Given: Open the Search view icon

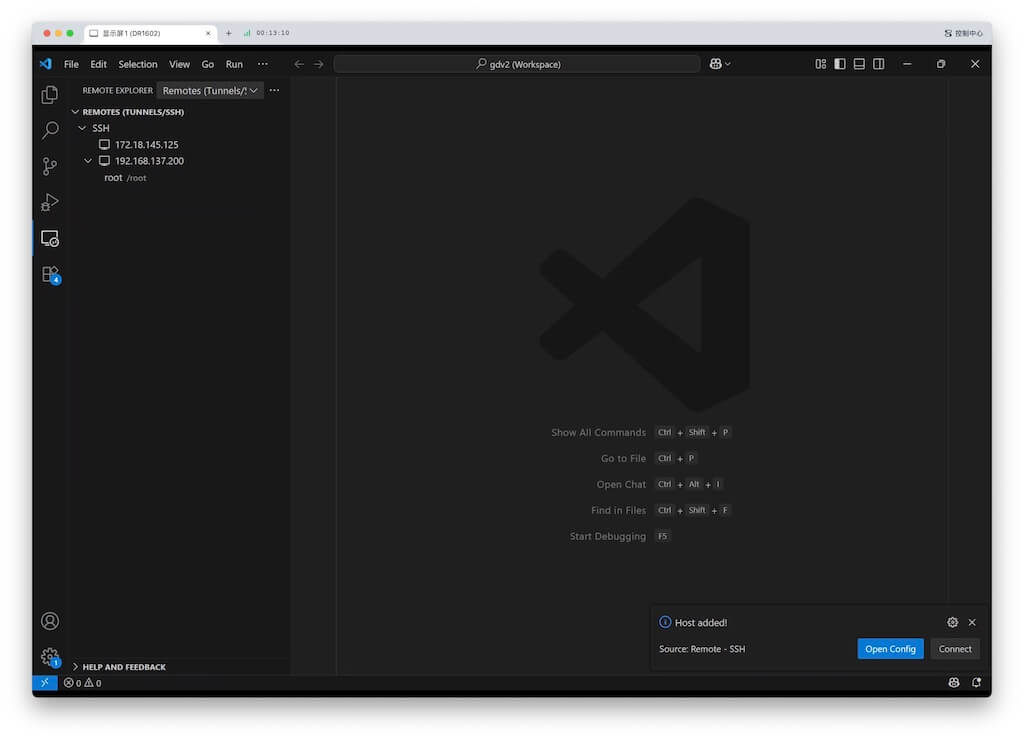Looking at the screenshot, I should (x=49, y=130).
